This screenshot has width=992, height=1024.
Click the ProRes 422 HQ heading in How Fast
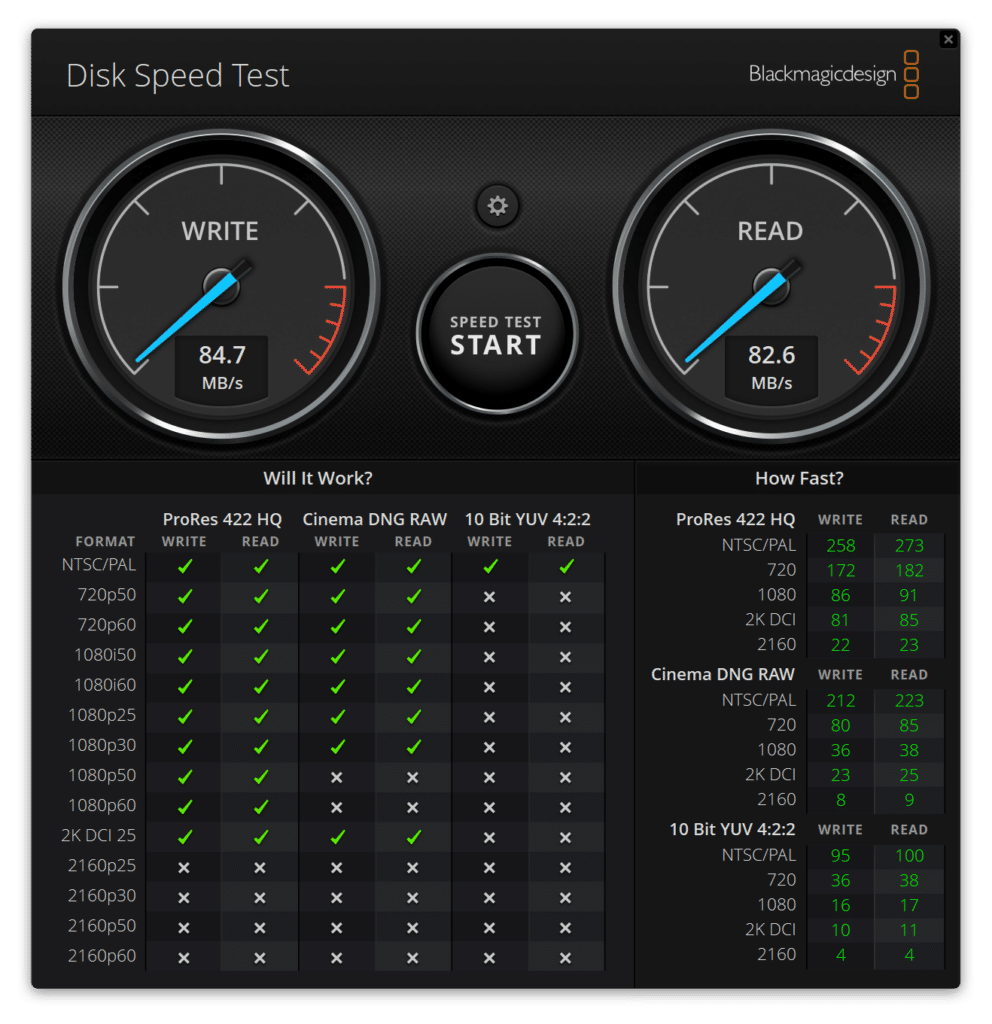pyautogui.click(x=735, y=519)
